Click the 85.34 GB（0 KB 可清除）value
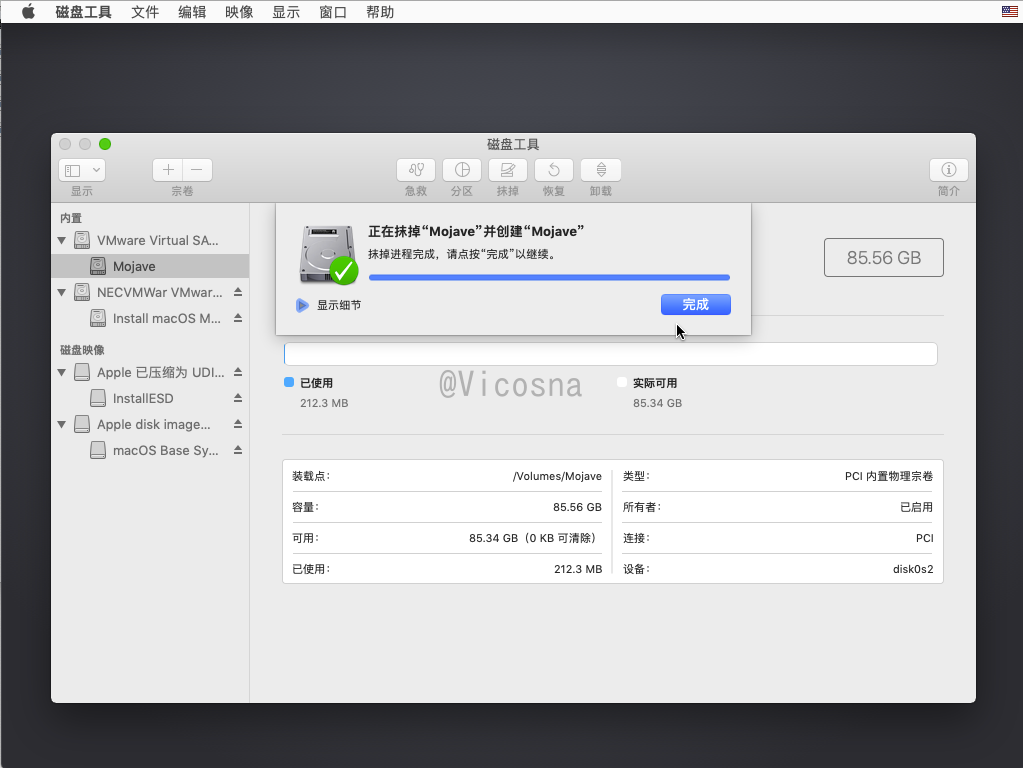This screenshot has width=1023, height=768. tap(534, 538)
